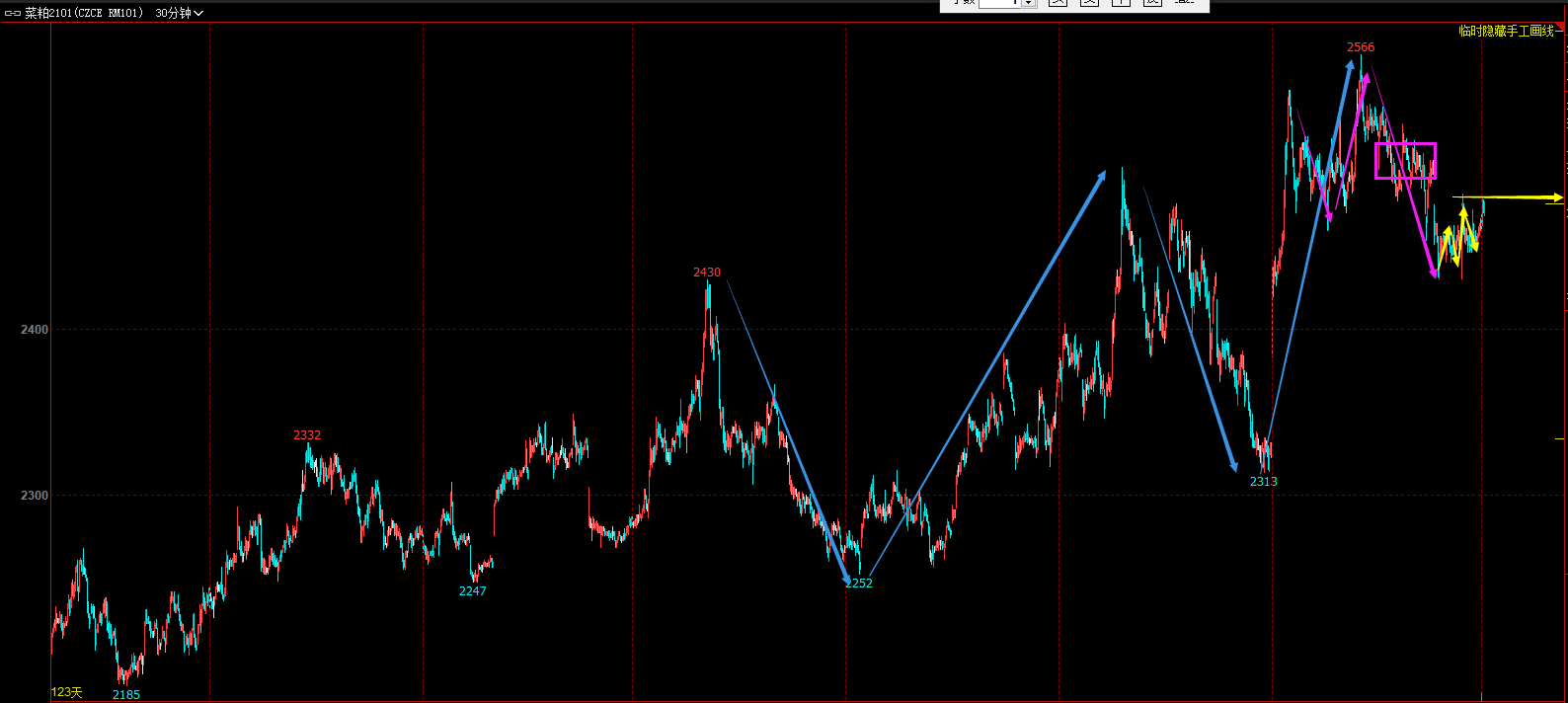Click the 2566 high price label
Screen dimensions: 1568x703
(x=1361, y=47)
